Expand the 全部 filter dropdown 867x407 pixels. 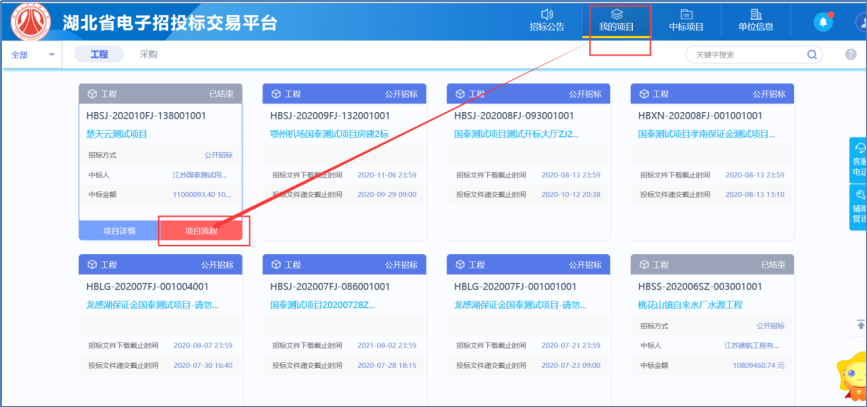point(33,55)
